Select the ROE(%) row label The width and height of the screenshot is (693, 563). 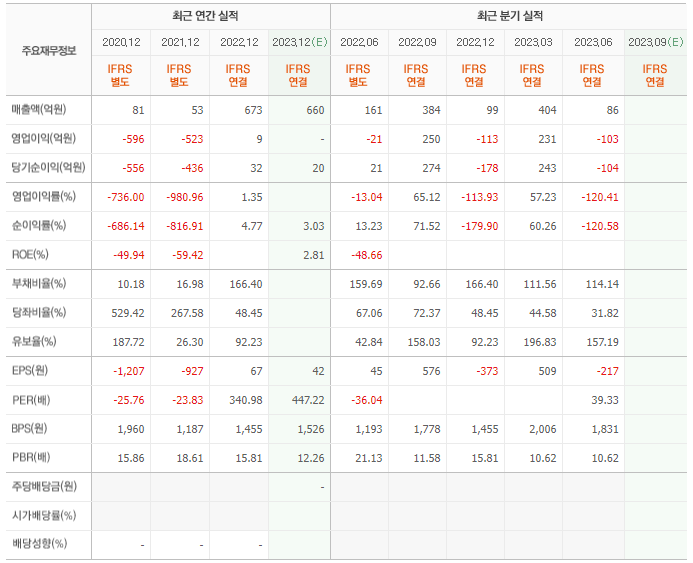click(x=30, y=255)
